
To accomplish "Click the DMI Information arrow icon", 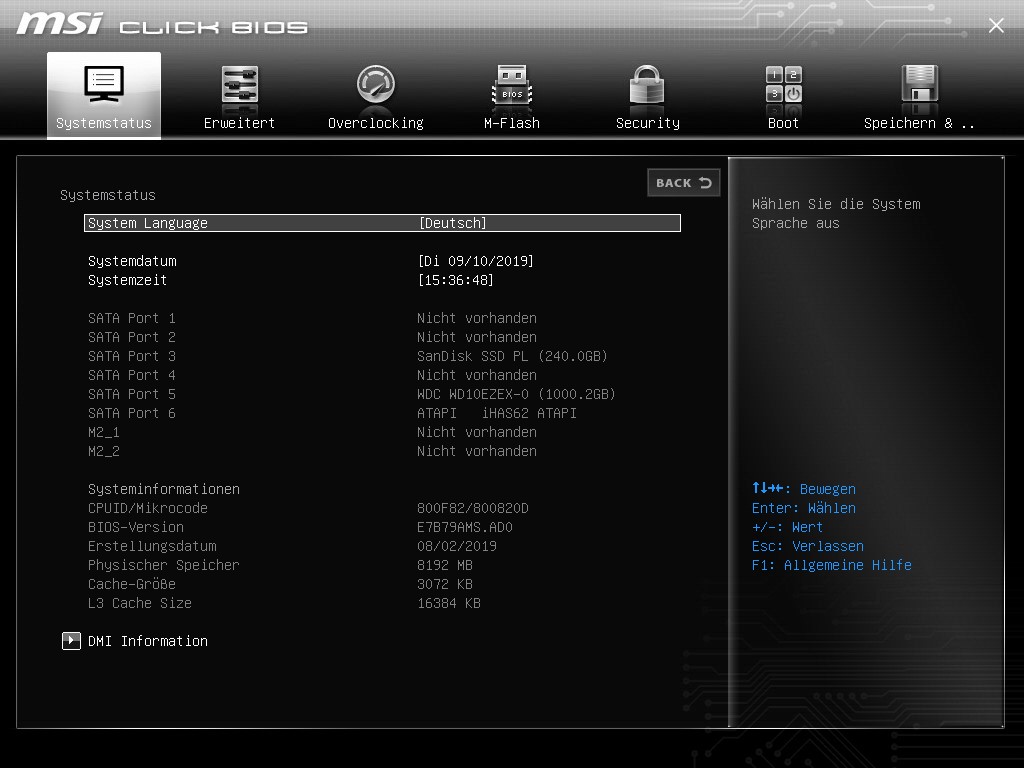I will click(71, 641).
